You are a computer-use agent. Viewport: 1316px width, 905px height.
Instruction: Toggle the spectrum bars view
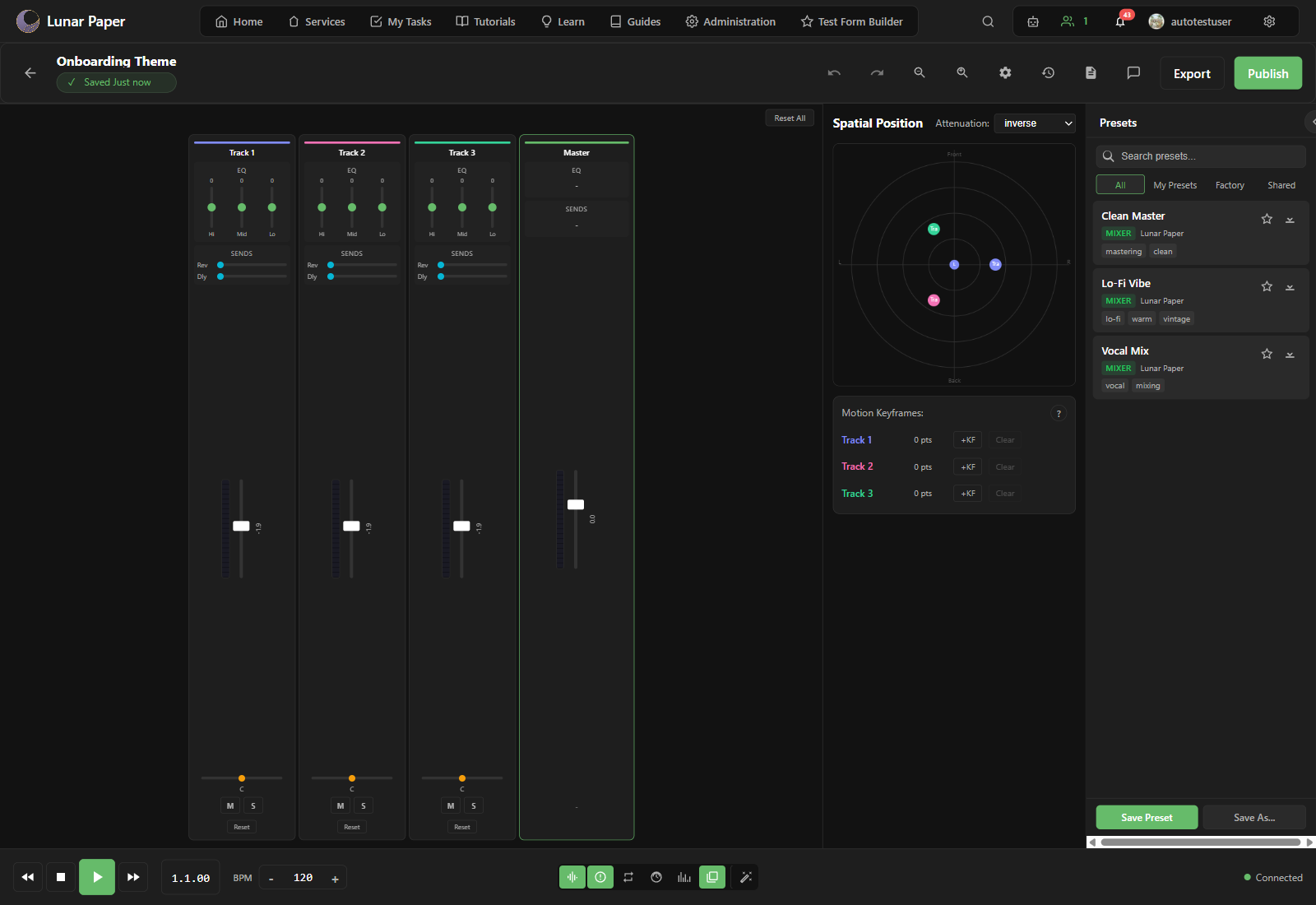coord(684,877)
